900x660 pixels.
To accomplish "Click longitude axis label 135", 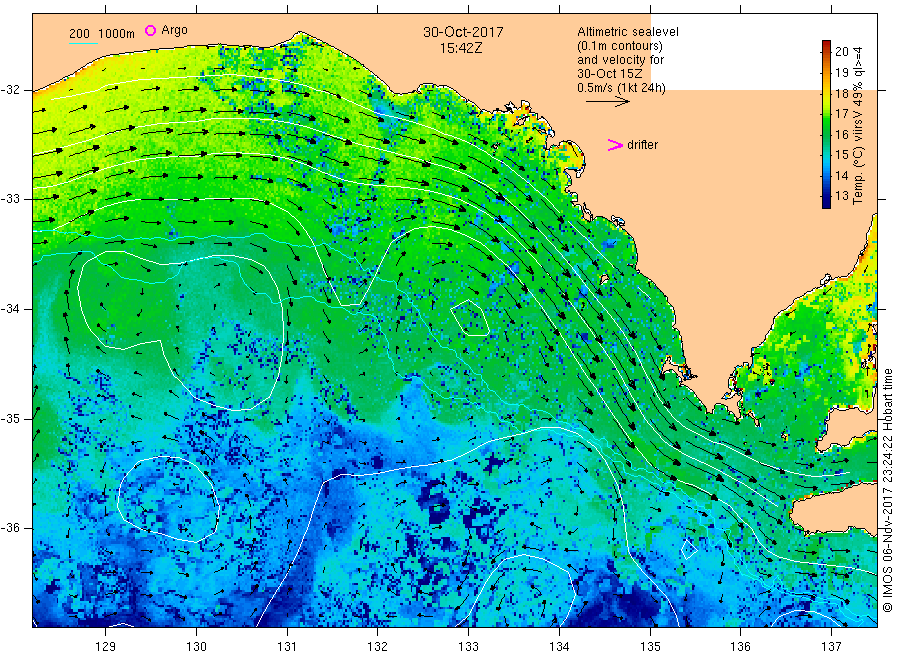I will [x=650, y=647].
